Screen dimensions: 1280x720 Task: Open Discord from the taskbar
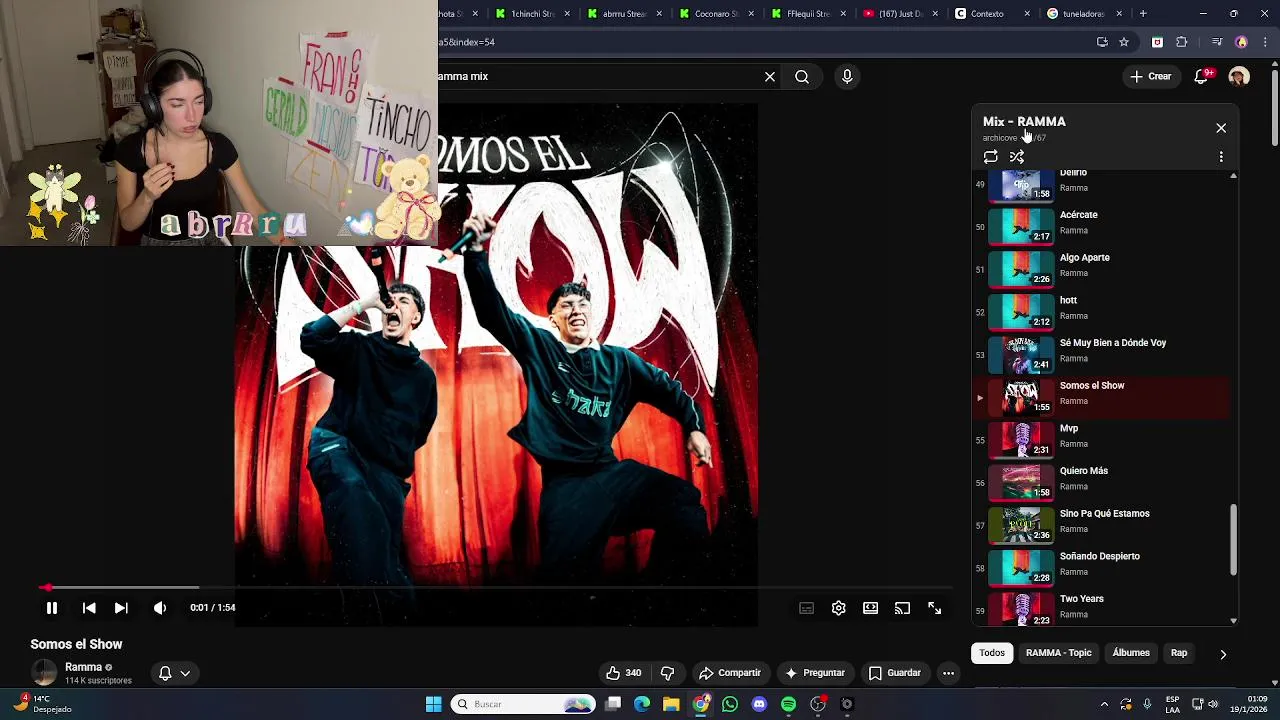point(759,704)
